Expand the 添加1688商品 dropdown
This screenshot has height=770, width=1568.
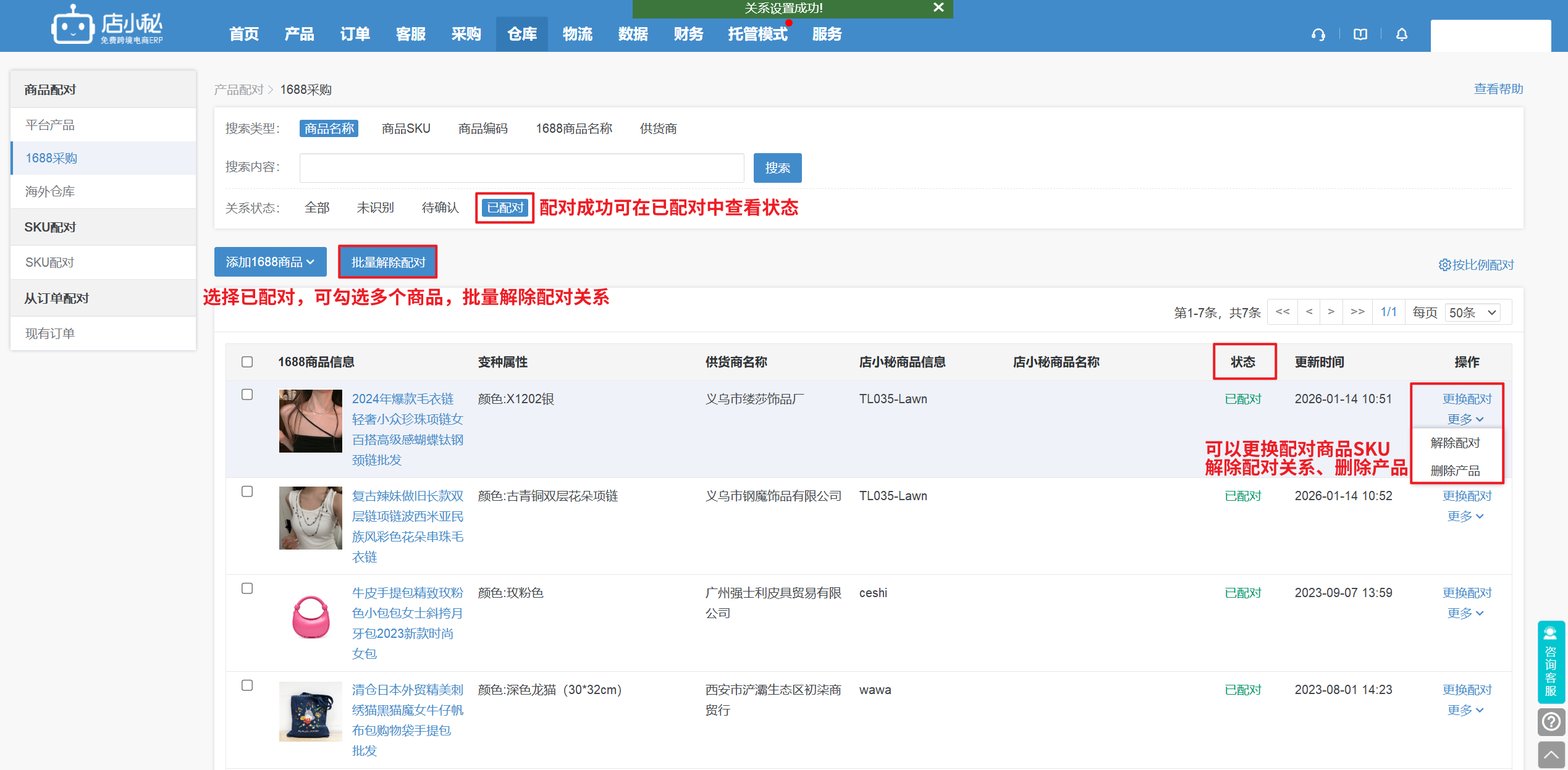pos(270,262)
